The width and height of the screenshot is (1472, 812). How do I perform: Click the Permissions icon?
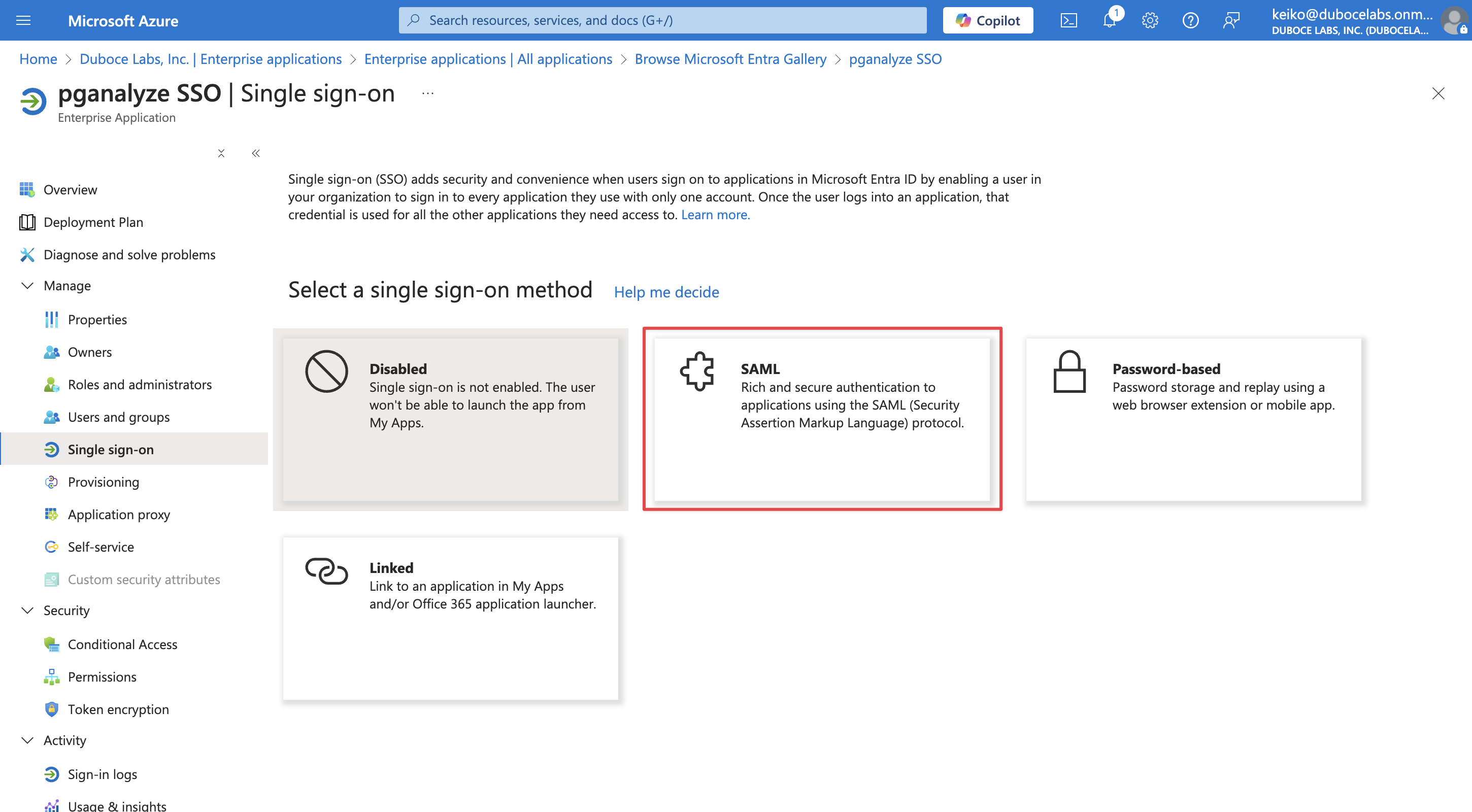pyautogui.click(x=51, y=677)
